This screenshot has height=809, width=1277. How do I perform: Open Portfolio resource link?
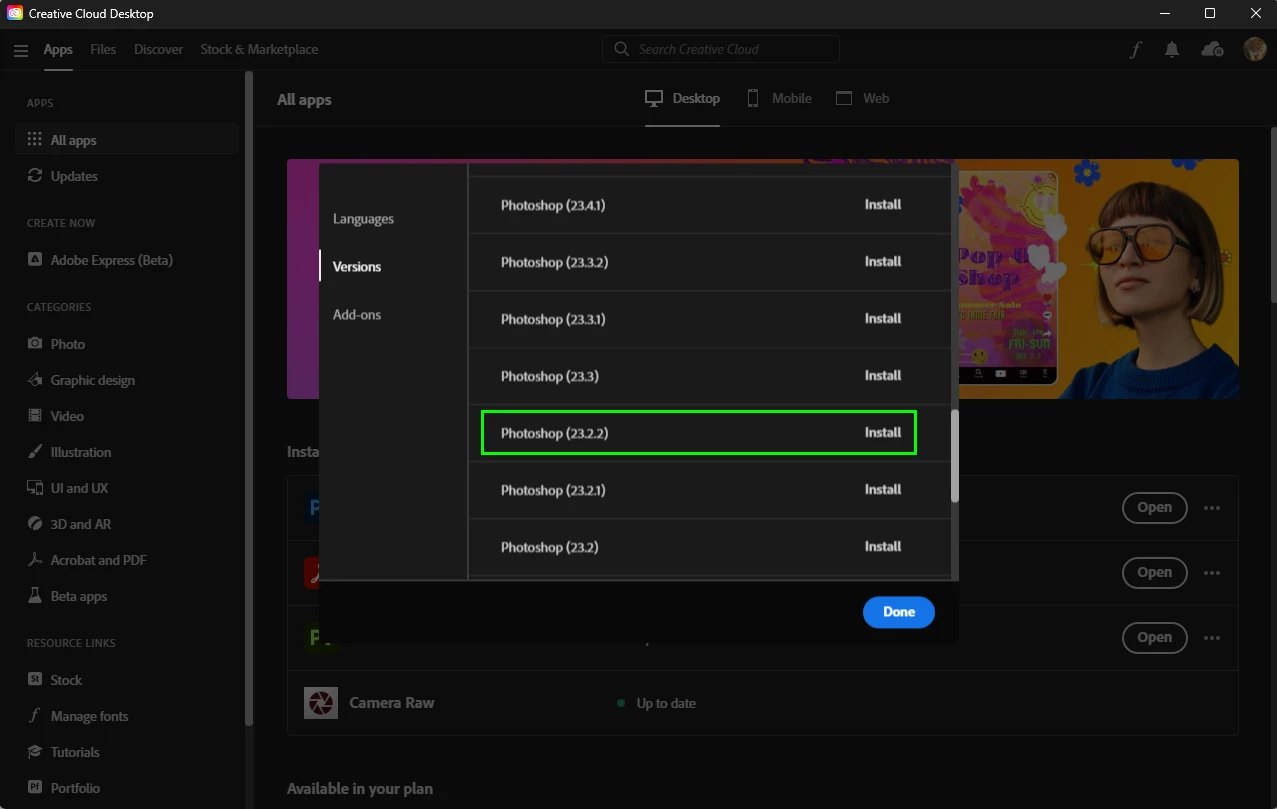point(63,788)
